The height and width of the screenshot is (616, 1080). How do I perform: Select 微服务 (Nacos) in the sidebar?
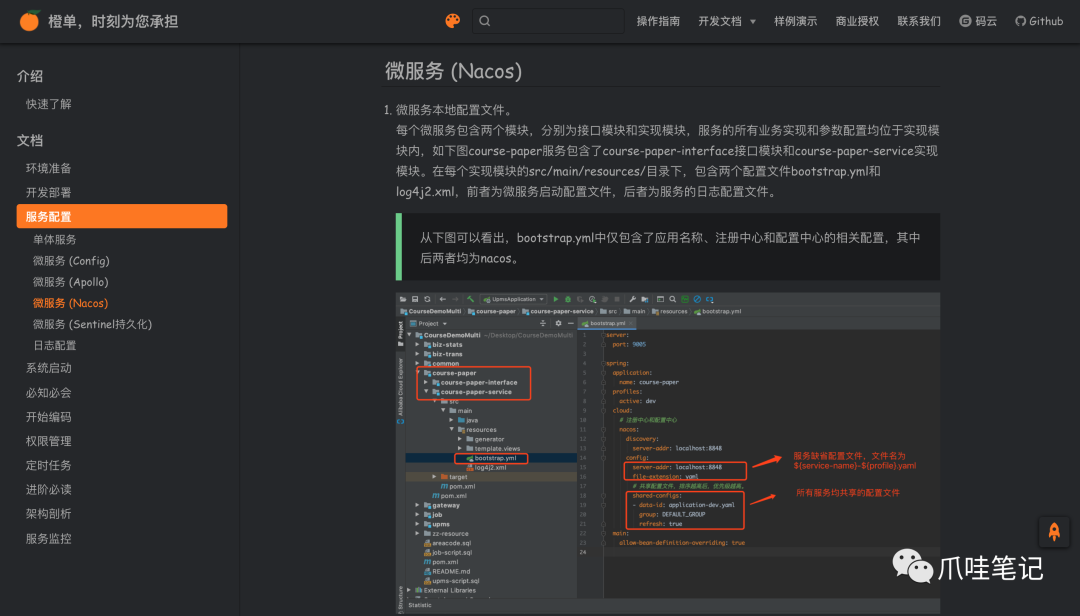coord(70,303)
